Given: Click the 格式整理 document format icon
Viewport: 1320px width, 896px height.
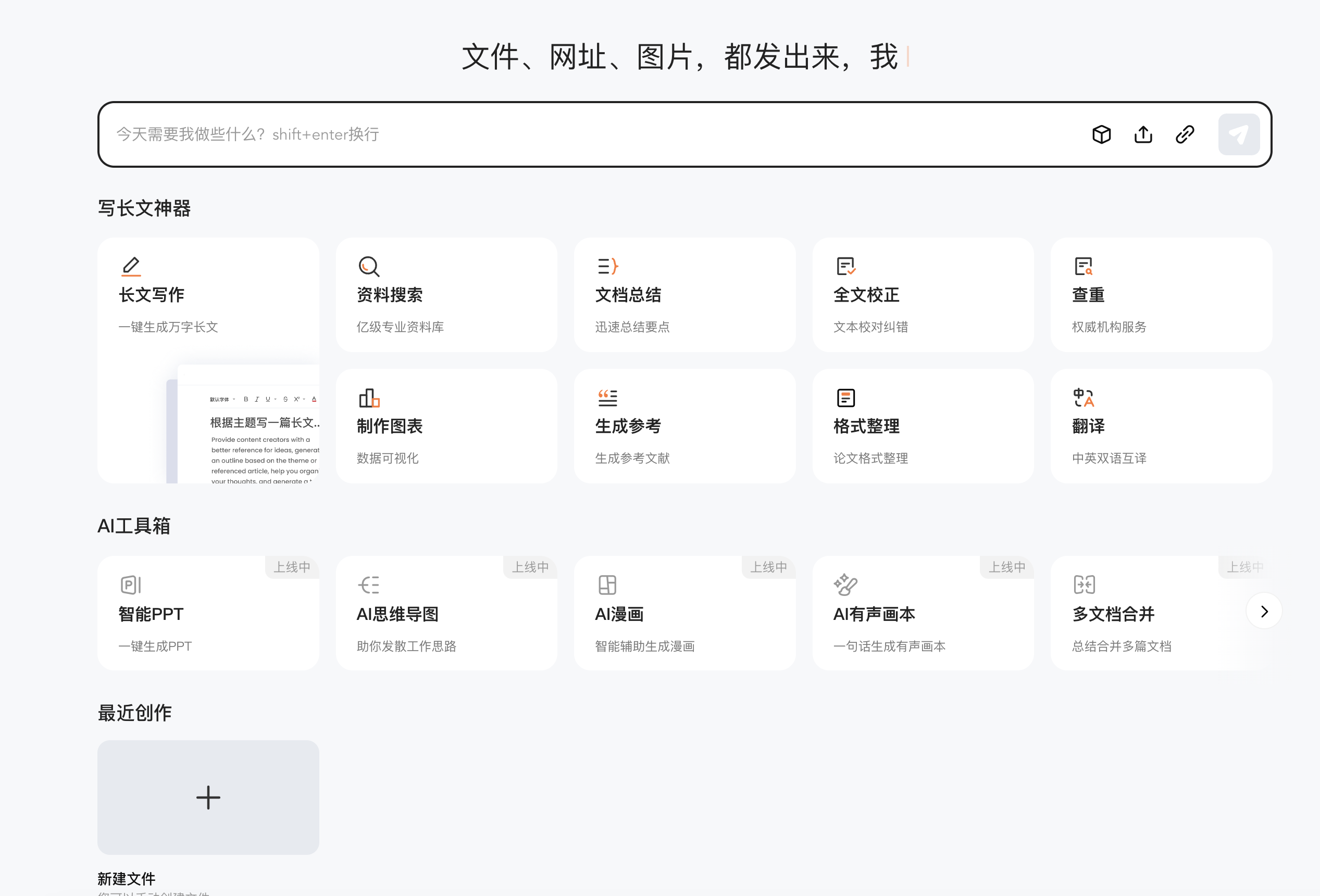Looking at the screenshot, I should (846, 397).
